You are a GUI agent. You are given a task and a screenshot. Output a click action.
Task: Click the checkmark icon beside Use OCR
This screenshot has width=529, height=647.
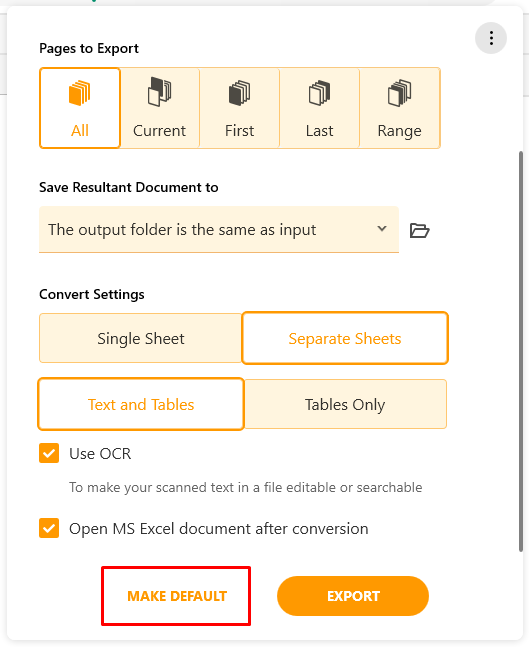pos(49,453)
